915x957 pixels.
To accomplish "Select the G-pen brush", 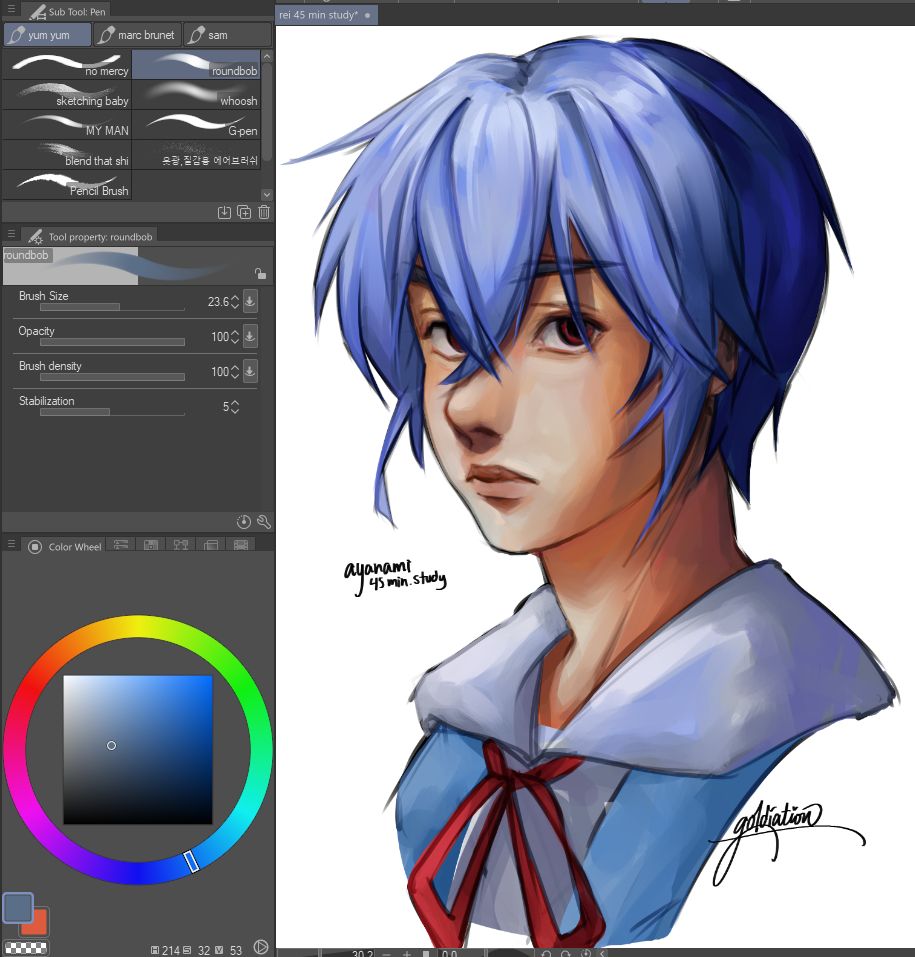I will [x=196, y=125].
